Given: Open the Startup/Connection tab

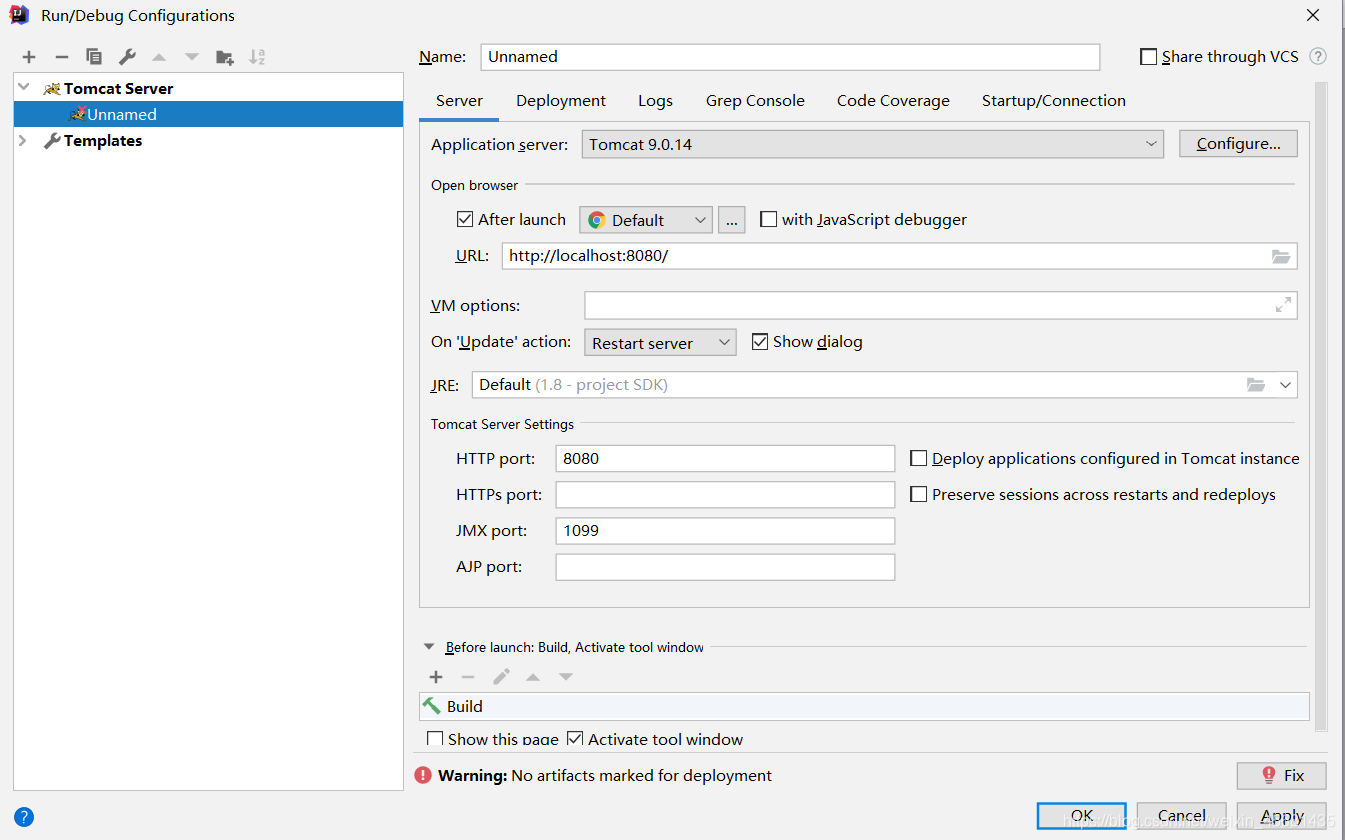Looking at the screenshot, I should click(x=1054, y=101).
